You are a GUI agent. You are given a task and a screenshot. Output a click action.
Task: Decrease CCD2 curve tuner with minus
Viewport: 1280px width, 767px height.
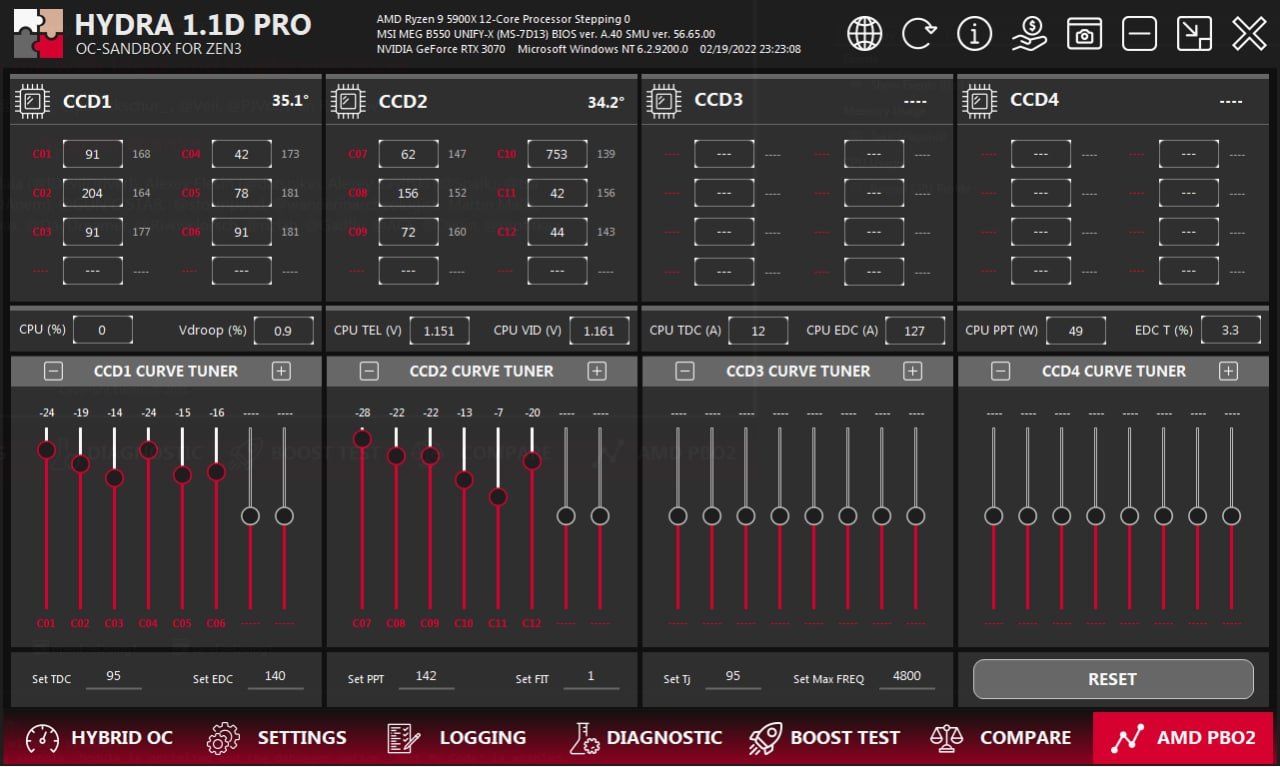coord(369,371)
